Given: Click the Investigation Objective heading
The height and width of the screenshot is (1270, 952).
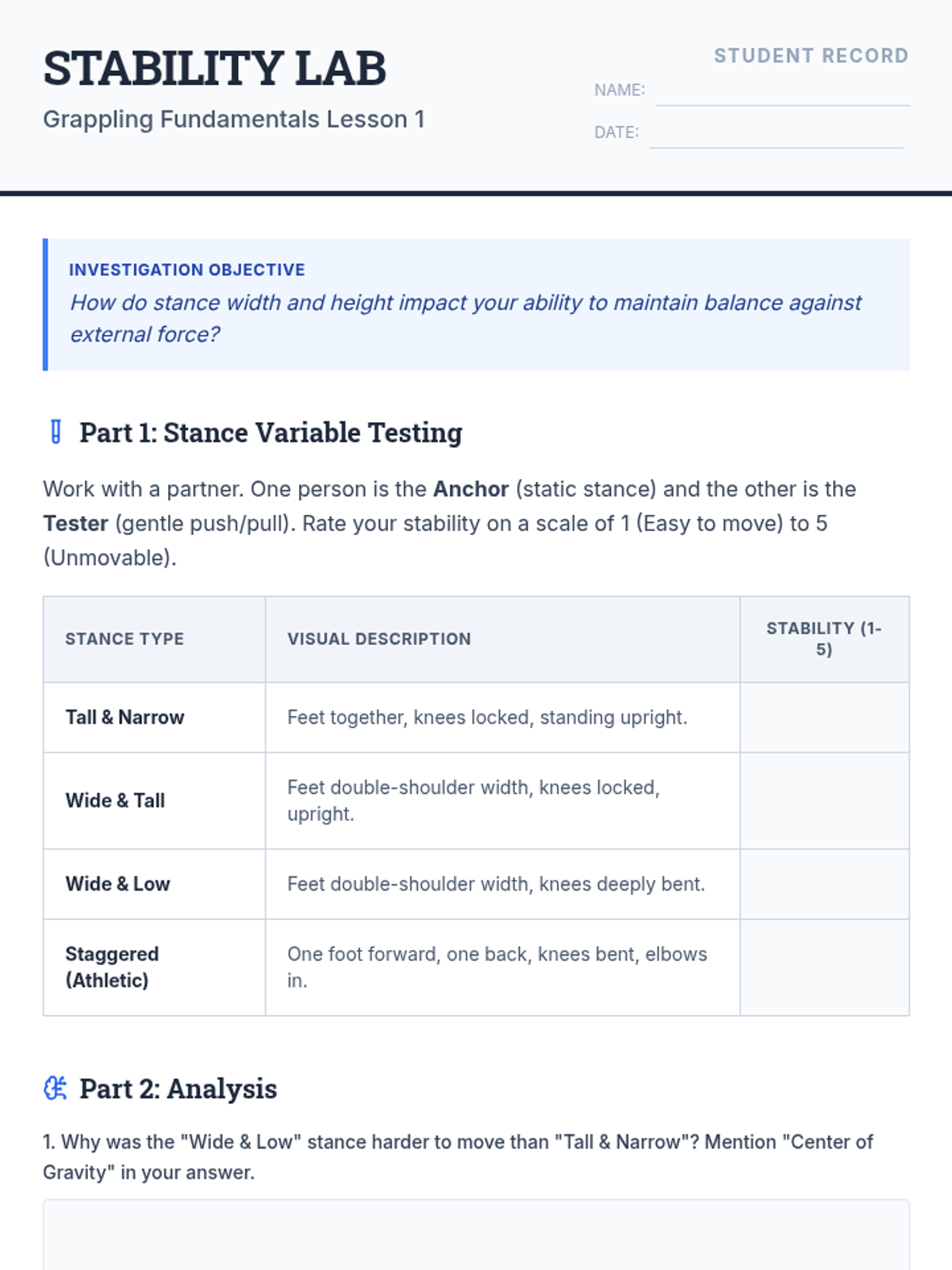Looking at the screenshot, I should [187, 270].
